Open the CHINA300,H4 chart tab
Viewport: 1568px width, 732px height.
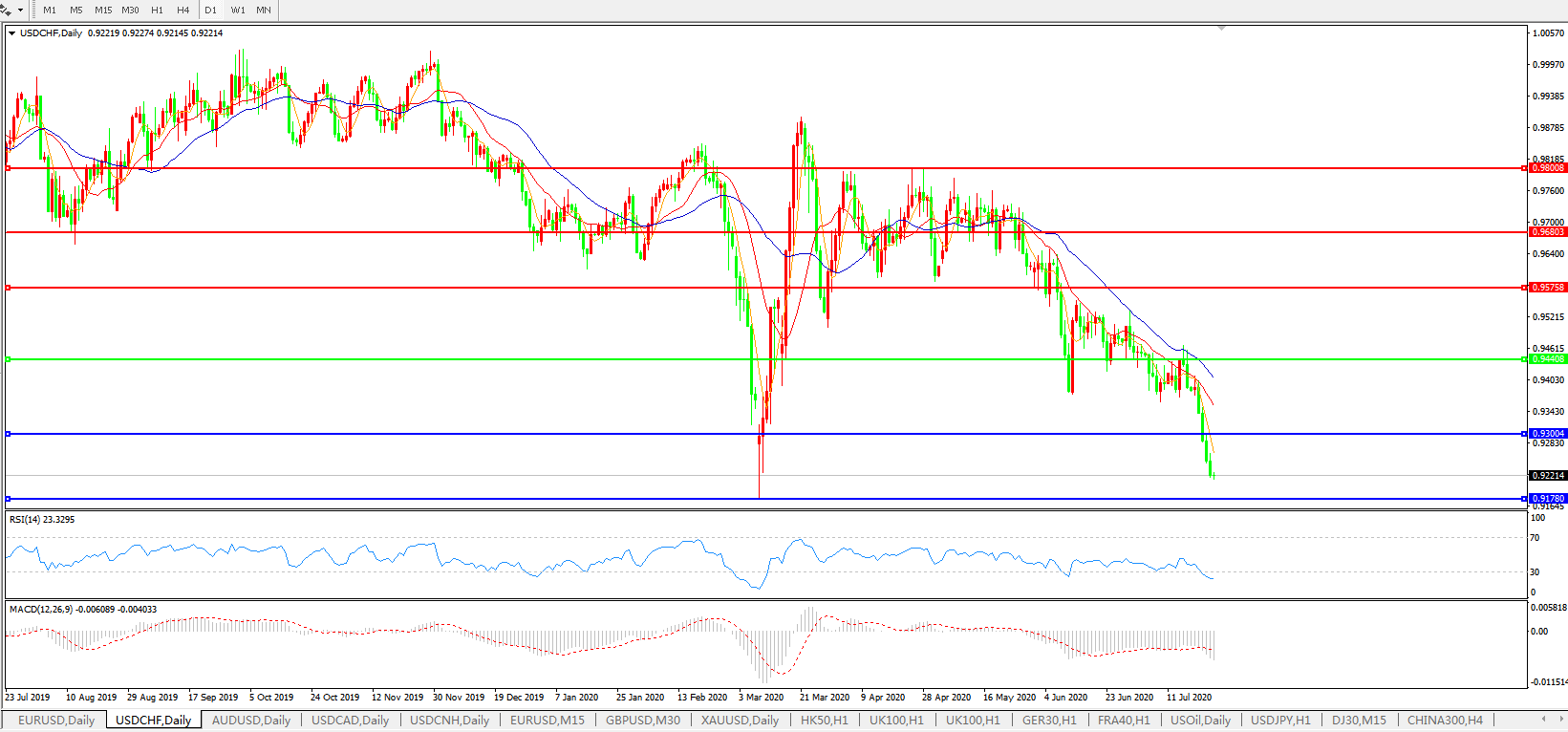[x=1445, y=721]
